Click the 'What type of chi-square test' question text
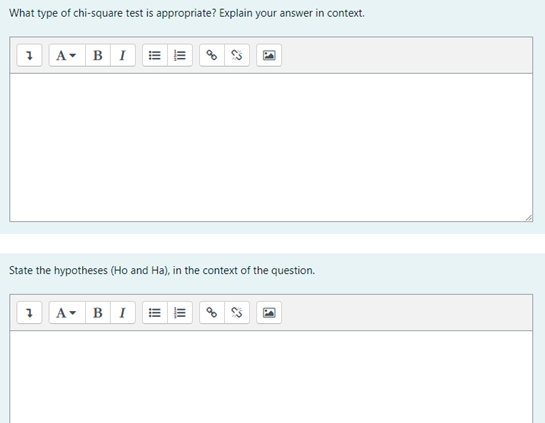 (187, 13)
